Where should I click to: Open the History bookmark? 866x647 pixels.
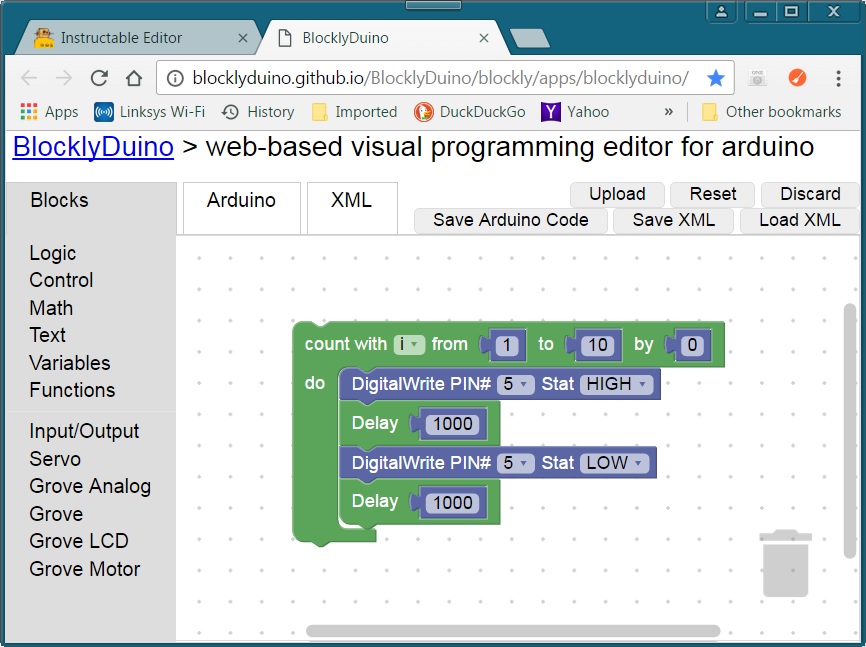[x=258, y=112]
